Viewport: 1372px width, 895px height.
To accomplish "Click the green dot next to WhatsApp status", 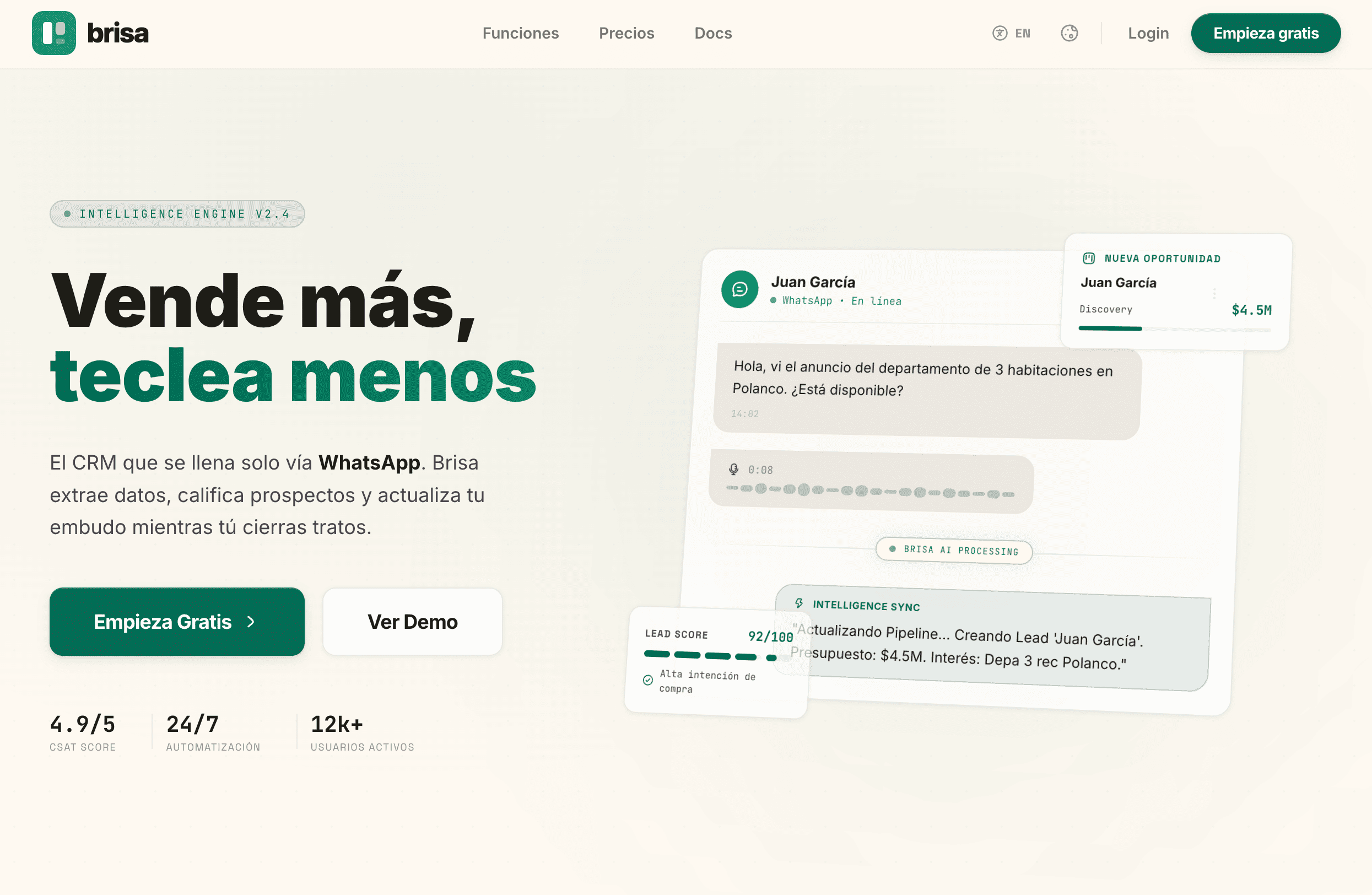I will pyautogui.click(x=774, y=300).
